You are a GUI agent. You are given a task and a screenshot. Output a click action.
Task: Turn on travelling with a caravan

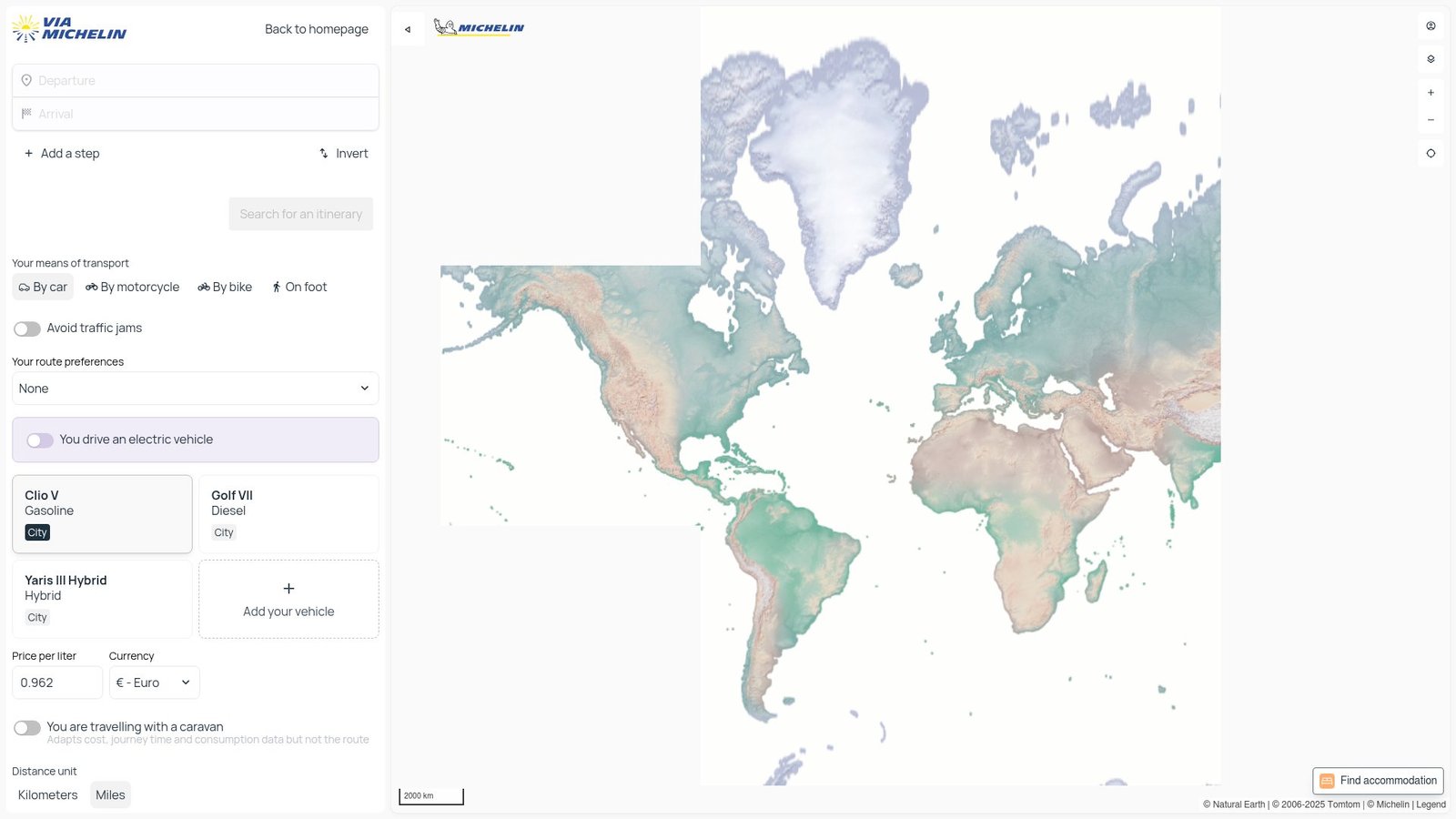click(27, 728)
